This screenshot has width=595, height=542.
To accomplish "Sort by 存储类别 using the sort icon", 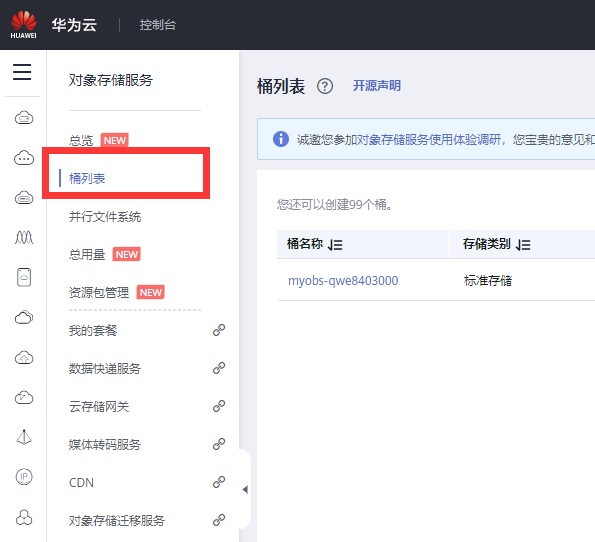I will pos(523,245).
